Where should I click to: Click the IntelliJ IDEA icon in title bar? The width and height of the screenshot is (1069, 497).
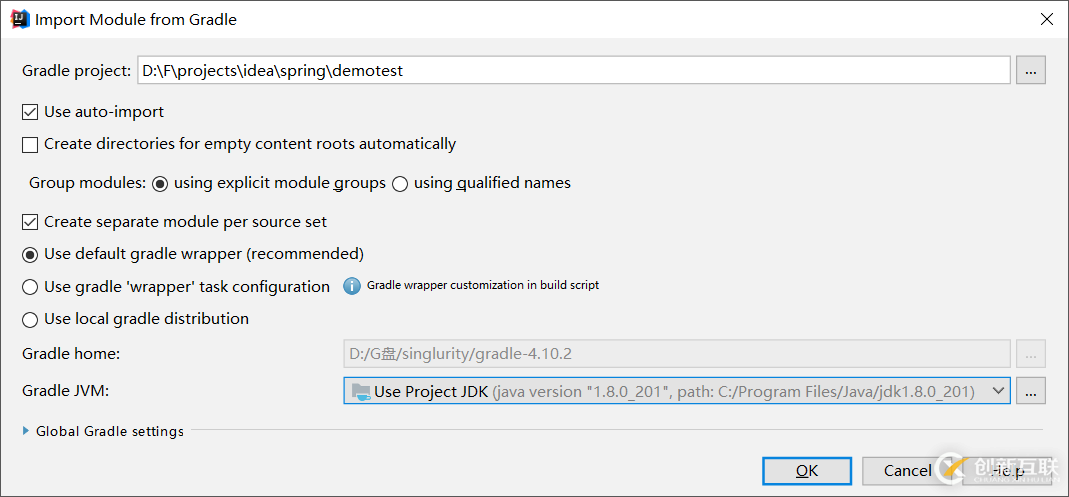pyautogui.click(x=20, y=19)
